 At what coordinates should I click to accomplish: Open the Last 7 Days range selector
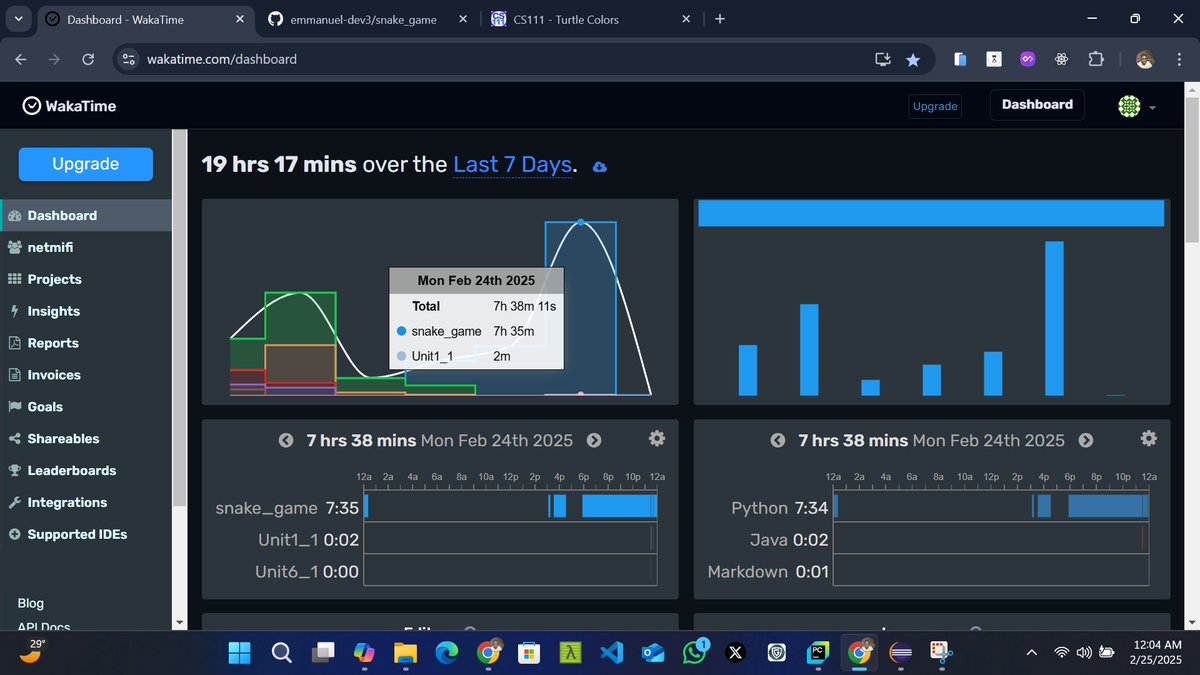[513, 165]
